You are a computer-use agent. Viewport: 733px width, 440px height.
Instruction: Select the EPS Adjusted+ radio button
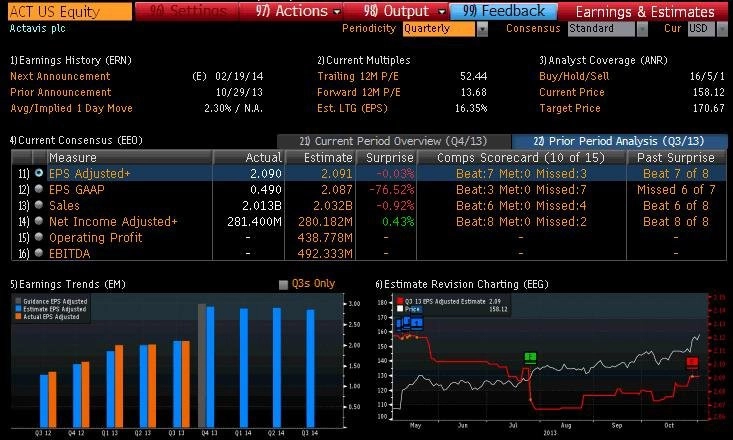(39, 173)
